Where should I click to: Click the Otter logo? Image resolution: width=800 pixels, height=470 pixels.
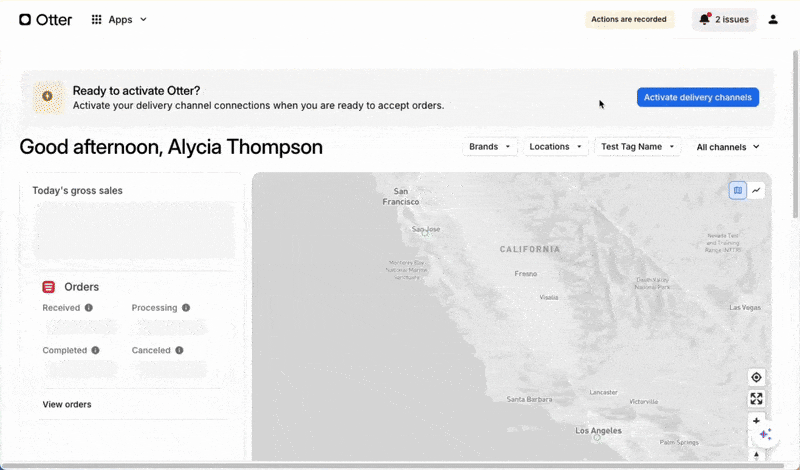[x=46, y=19]
